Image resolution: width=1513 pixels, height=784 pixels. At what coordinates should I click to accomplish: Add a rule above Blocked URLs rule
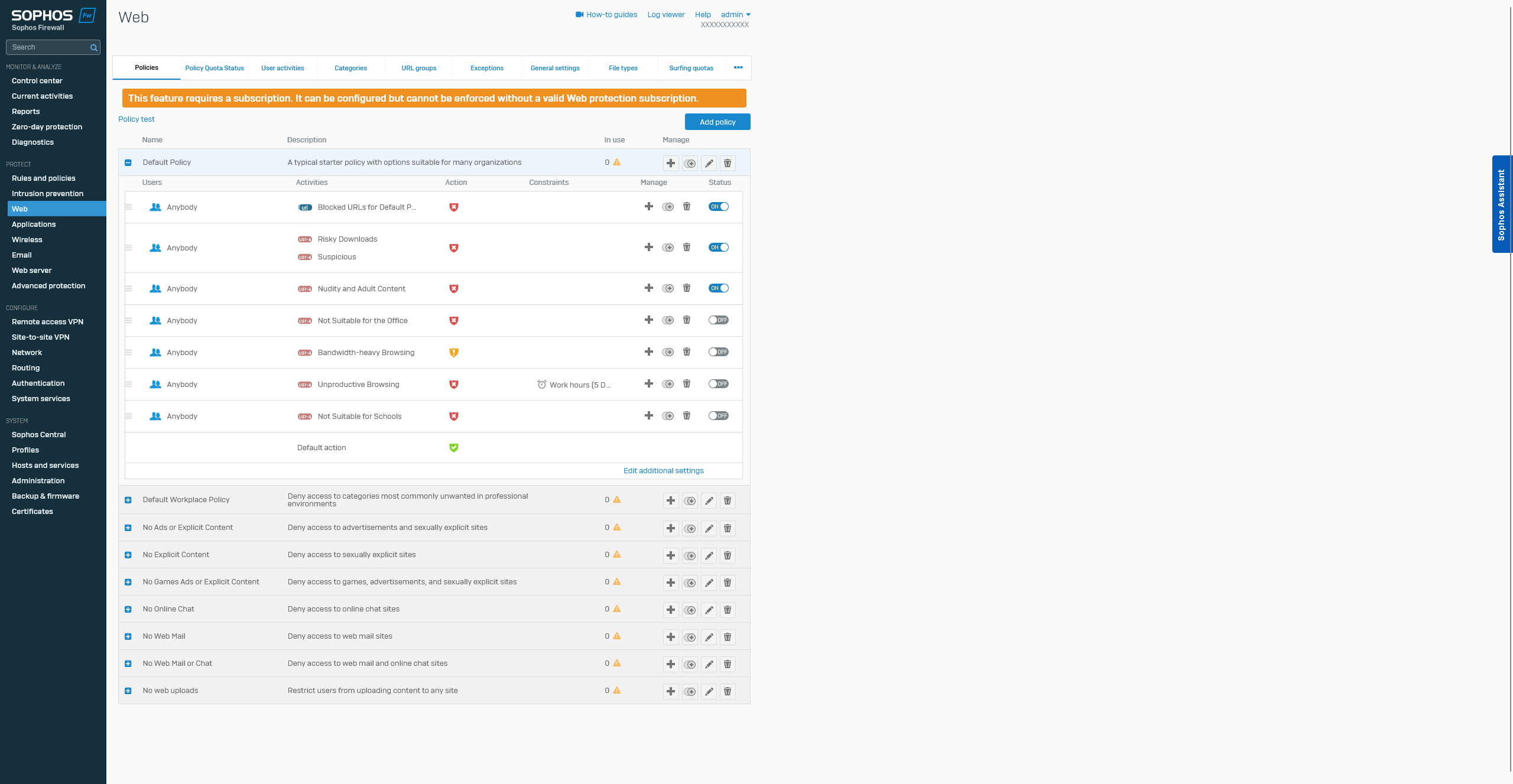click(649, 206)
